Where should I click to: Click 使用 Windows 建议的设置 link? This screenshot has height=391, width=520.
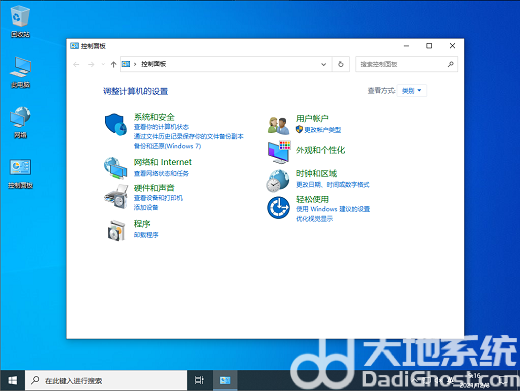click(333, 209)
